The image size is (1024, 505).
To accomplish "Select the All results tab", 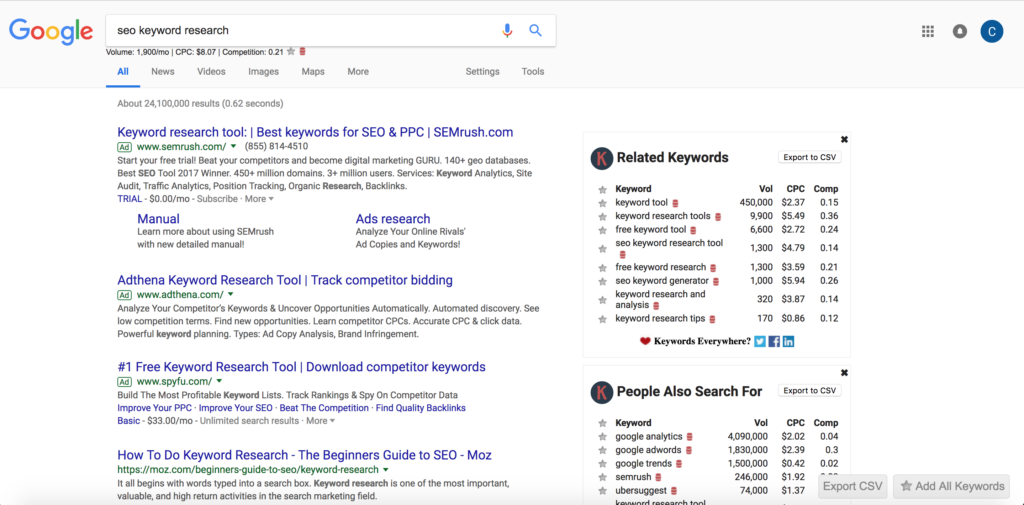I will (123, 72).
